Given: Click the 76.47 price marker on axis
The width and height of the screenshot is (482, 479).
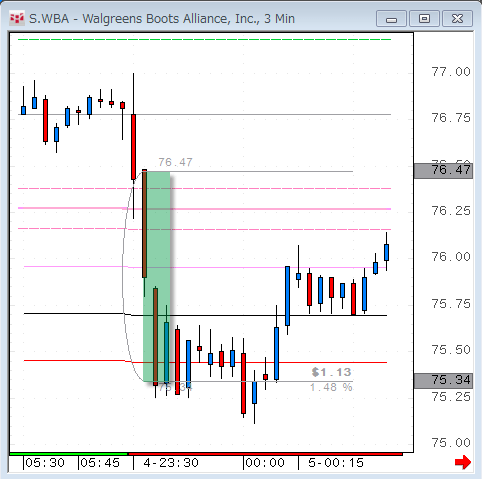Looking at the screenshot, I should (443, 170).
